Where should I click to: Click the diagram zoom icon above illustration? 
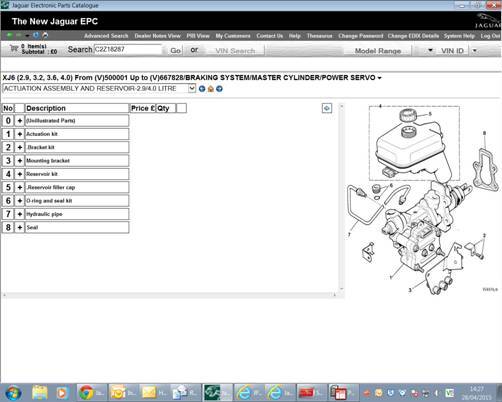[x=327, y=108]
